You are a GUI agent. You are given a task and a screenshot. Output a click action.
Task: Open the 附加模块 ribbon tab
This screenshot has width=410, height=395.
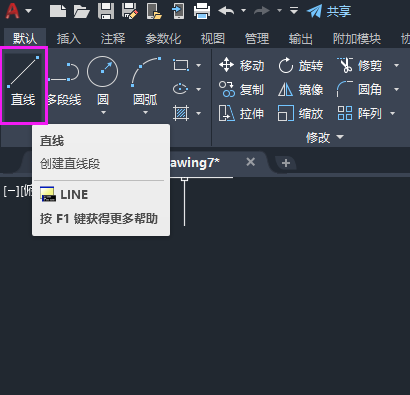(357, 39)
